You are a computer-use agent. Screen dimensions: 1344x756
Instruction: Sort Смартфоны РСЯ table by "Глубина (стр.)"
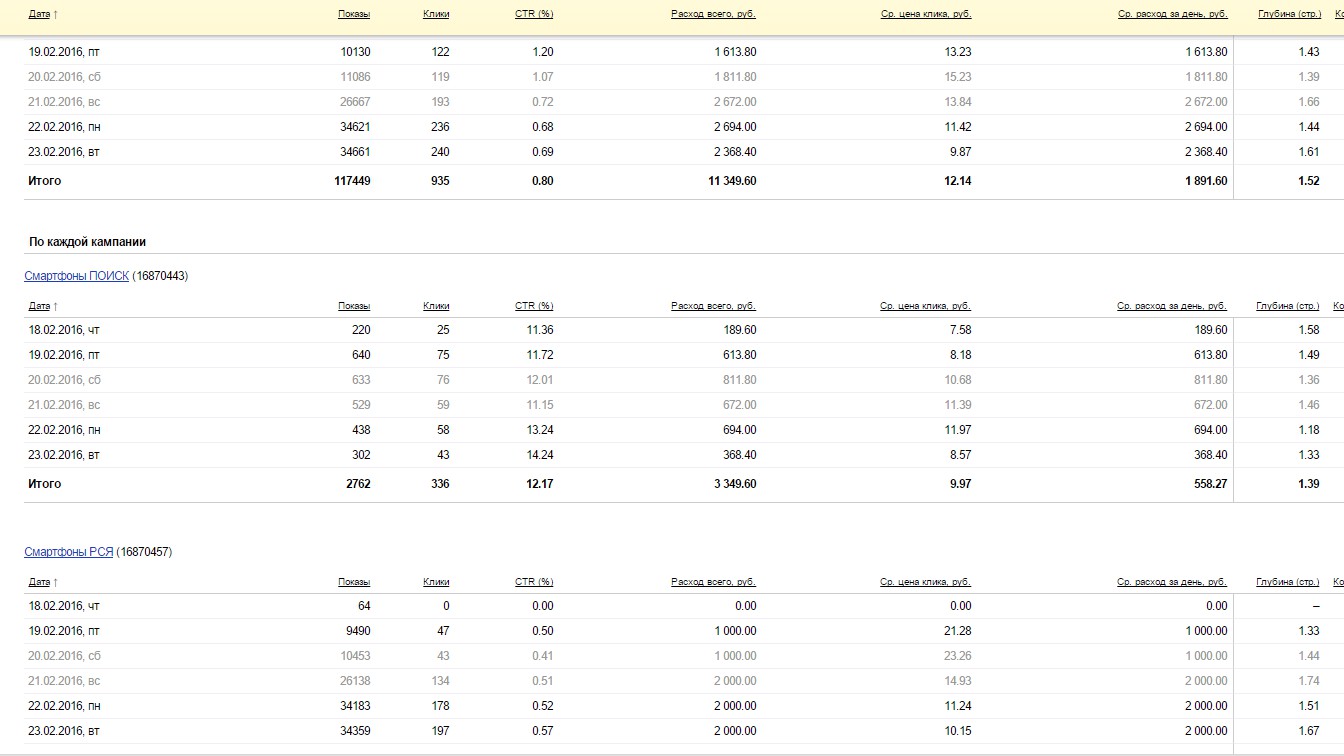pos(1287,582)
